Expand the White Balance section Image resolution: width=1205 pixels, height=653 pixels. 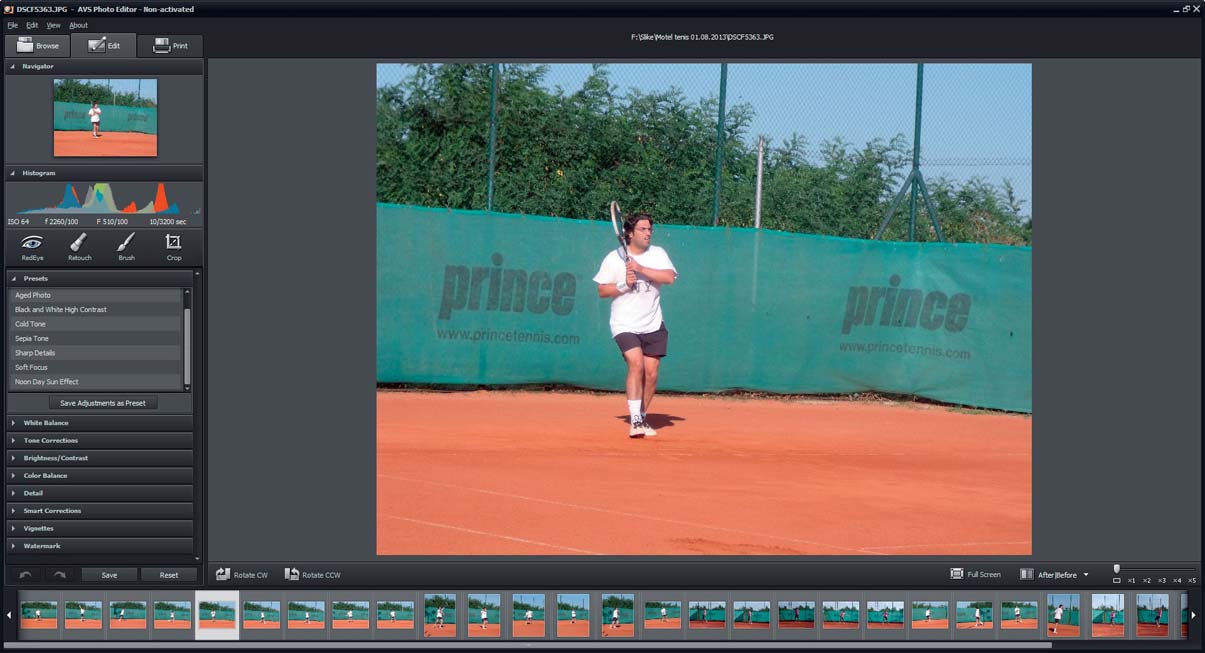[100, 423]
